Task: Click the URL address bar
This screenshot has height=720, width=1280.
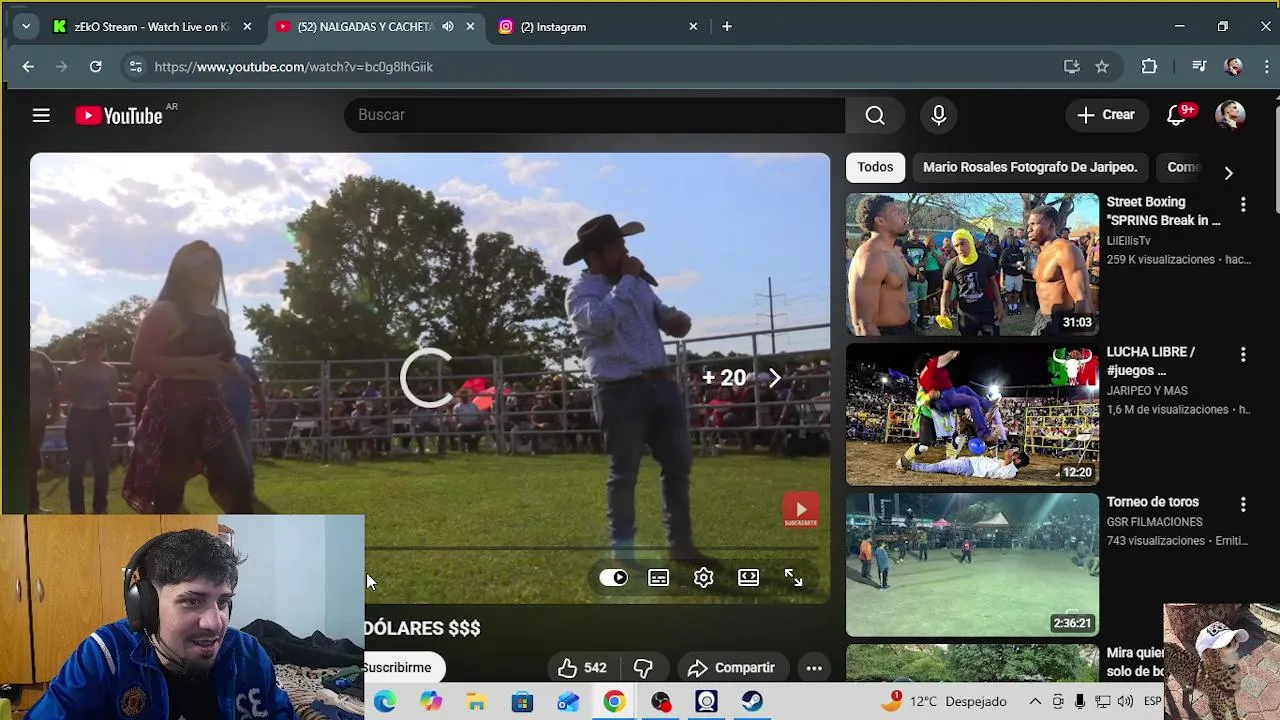Action: (x=600, y=67)
